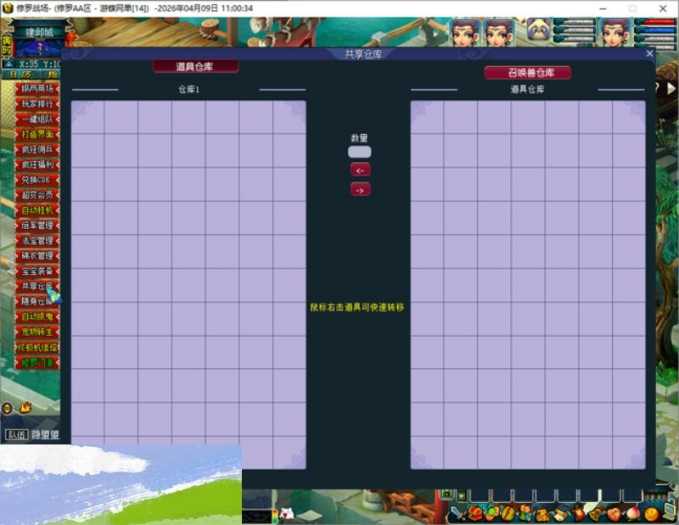Image resolution: width=679 pixels, height=525 pixels.
Task: Click the round gold coin icon lower left
Action: (7, 408)
